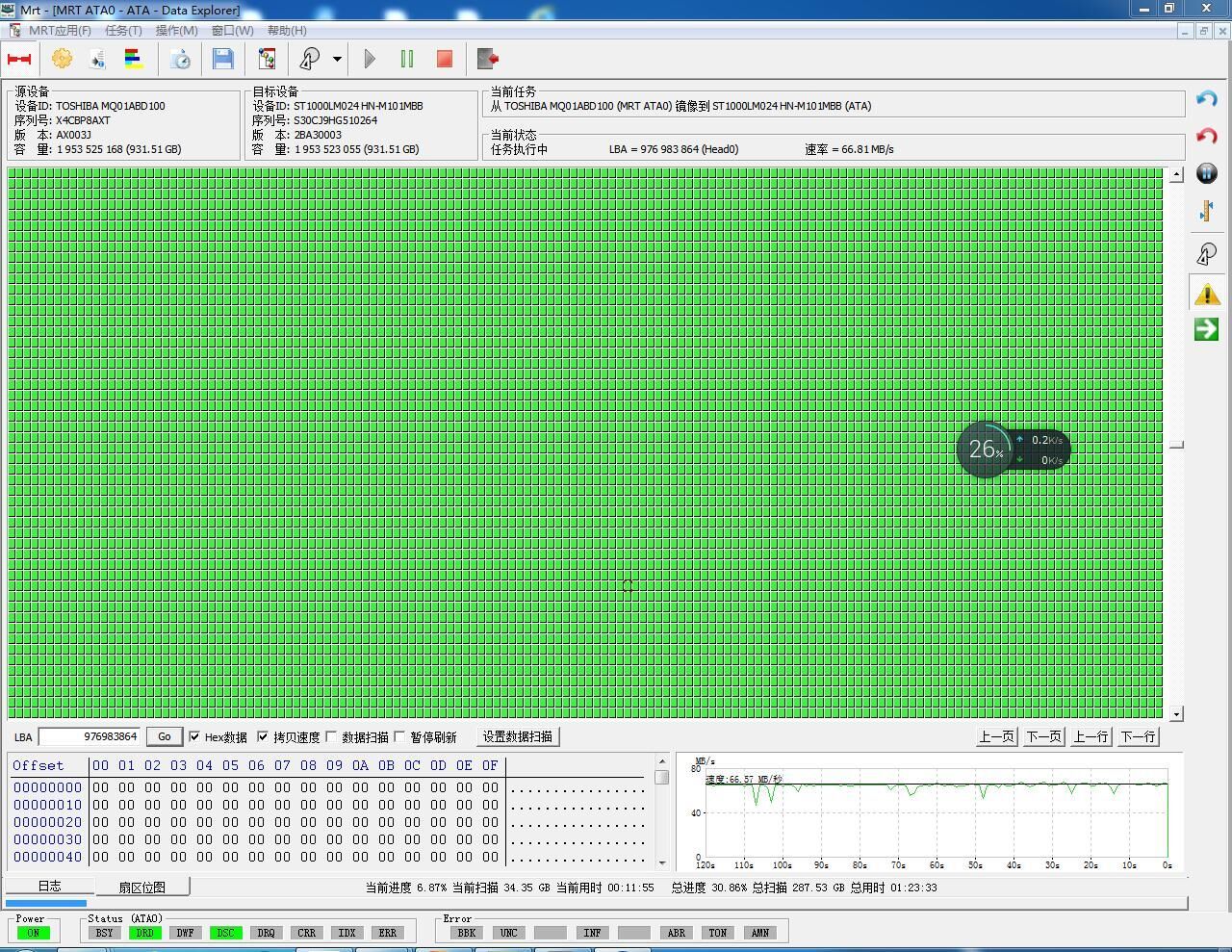Click the Go button beside LBA field

164,737
